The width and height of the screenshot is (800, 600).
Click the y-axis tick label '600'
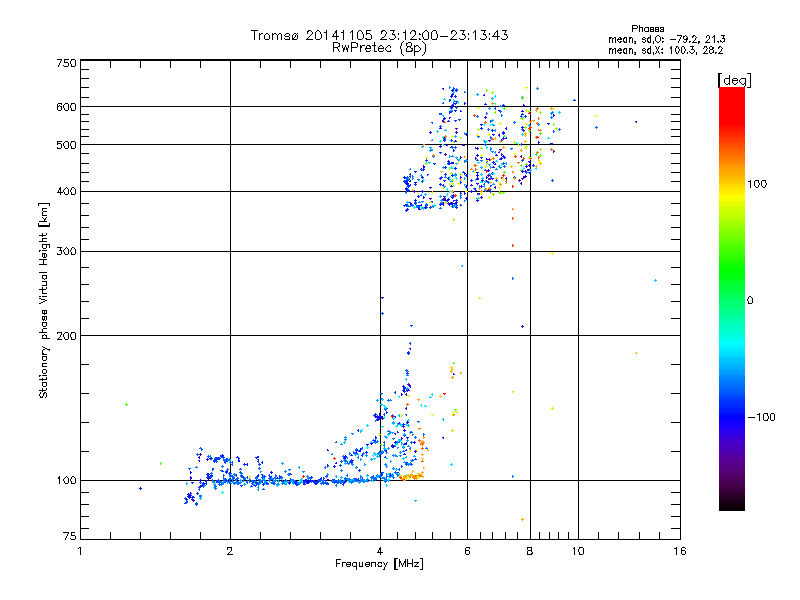click(x=66, y=107)
